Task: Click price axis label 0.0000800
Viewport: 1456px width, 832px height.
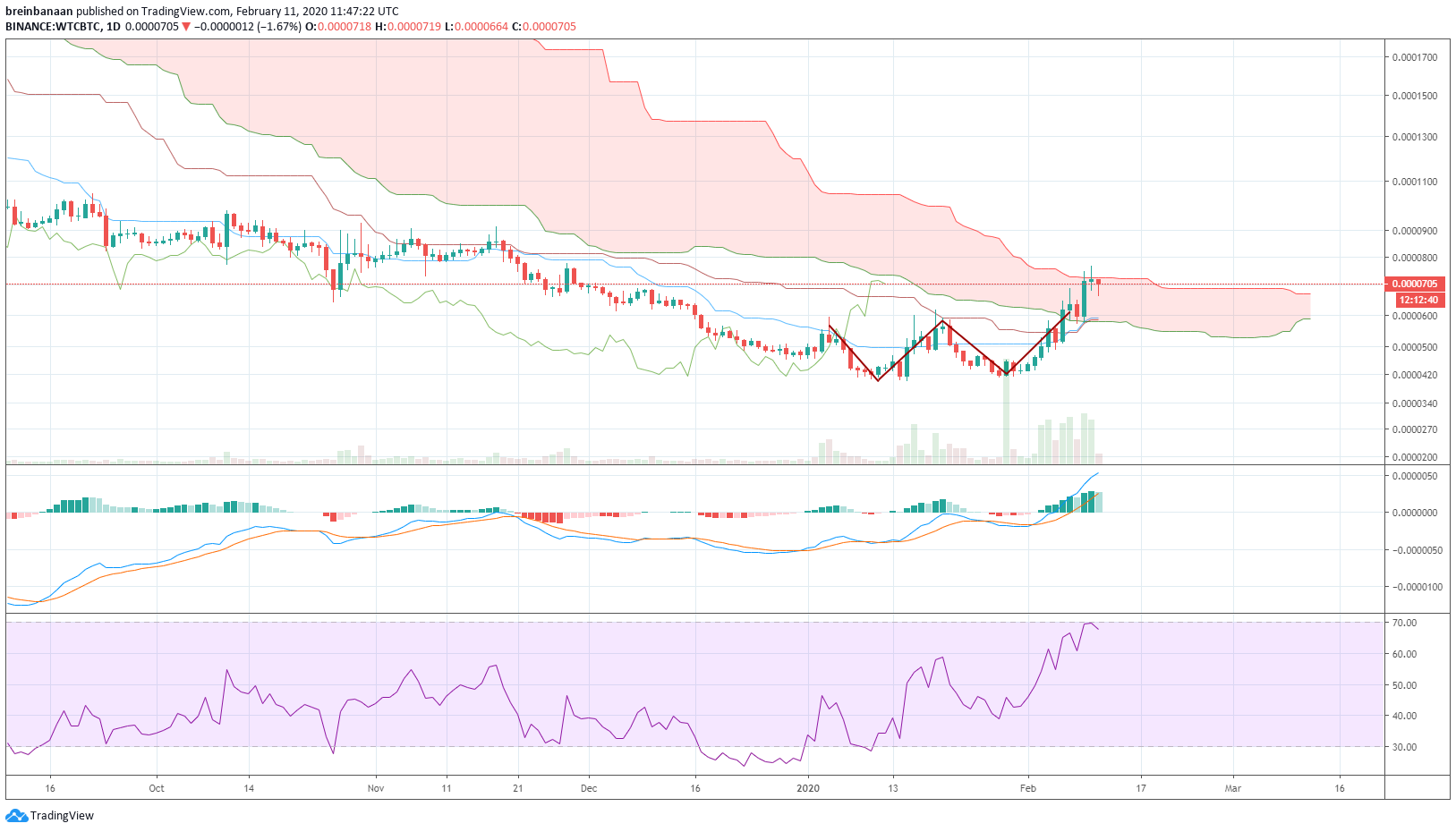Action: tap(1415, 259)
